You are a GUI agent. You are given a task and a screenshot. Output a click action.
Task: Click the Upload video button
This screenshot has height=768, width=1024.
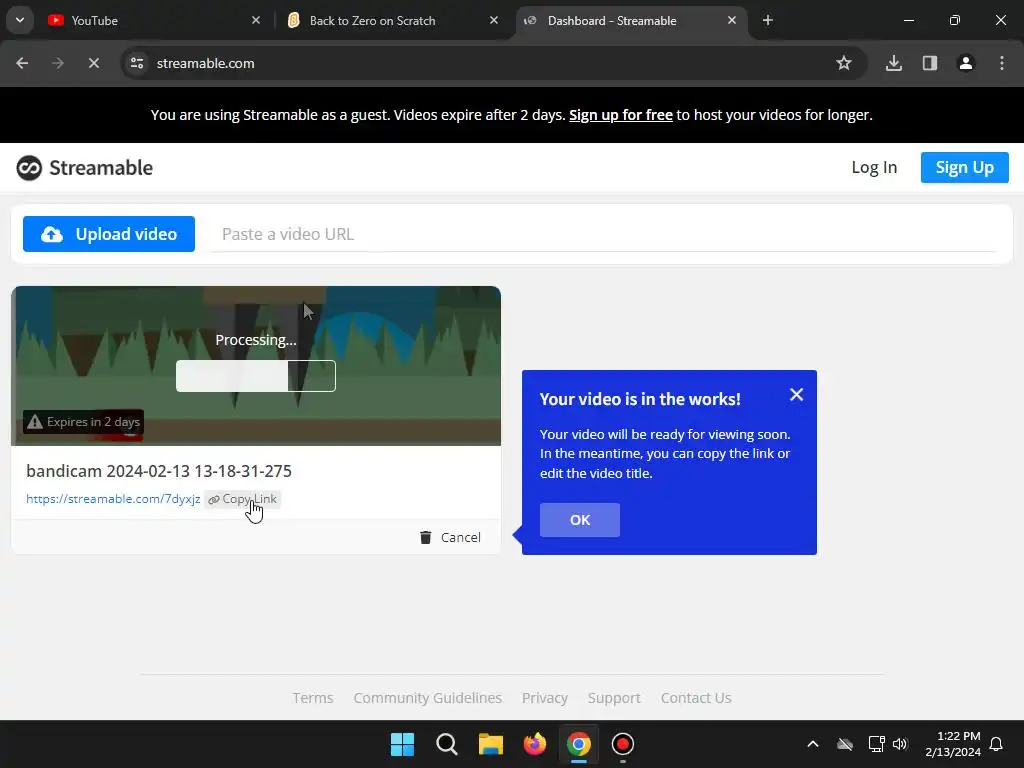109,234
